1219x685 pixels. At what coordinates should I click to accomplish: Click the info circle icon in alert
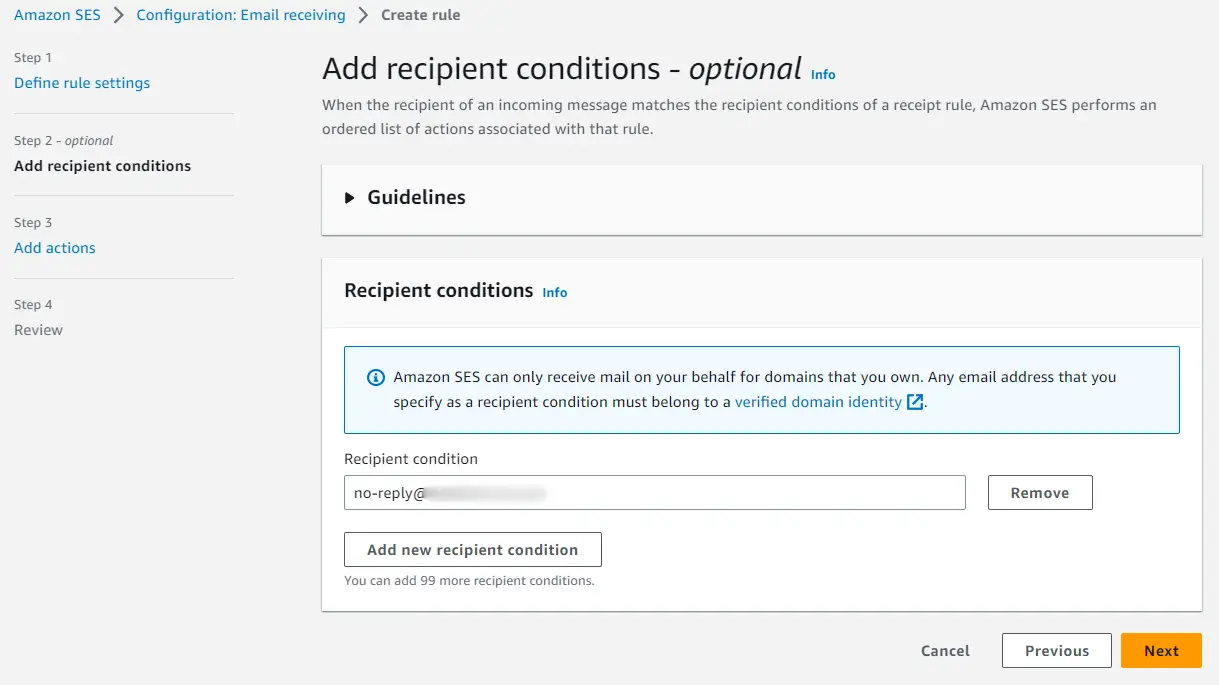pos(376,378)
